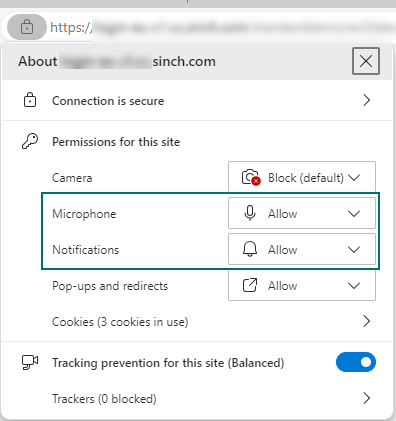Click the blocked camera icon

point(251,178)
